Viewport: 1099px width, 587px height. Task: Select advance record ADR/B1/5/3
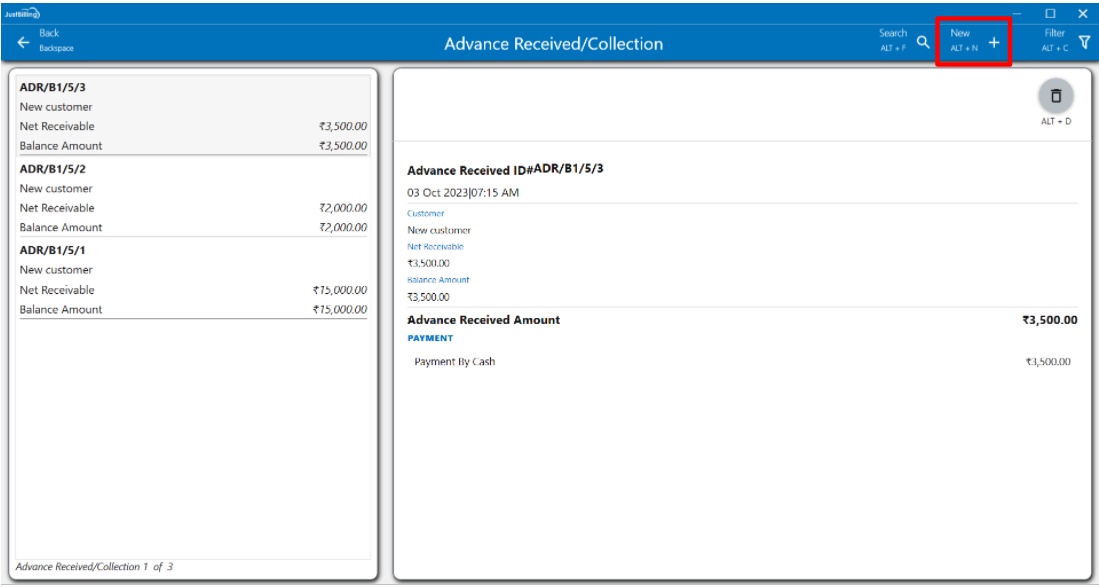pyautogui.click(x=52, y=88)
